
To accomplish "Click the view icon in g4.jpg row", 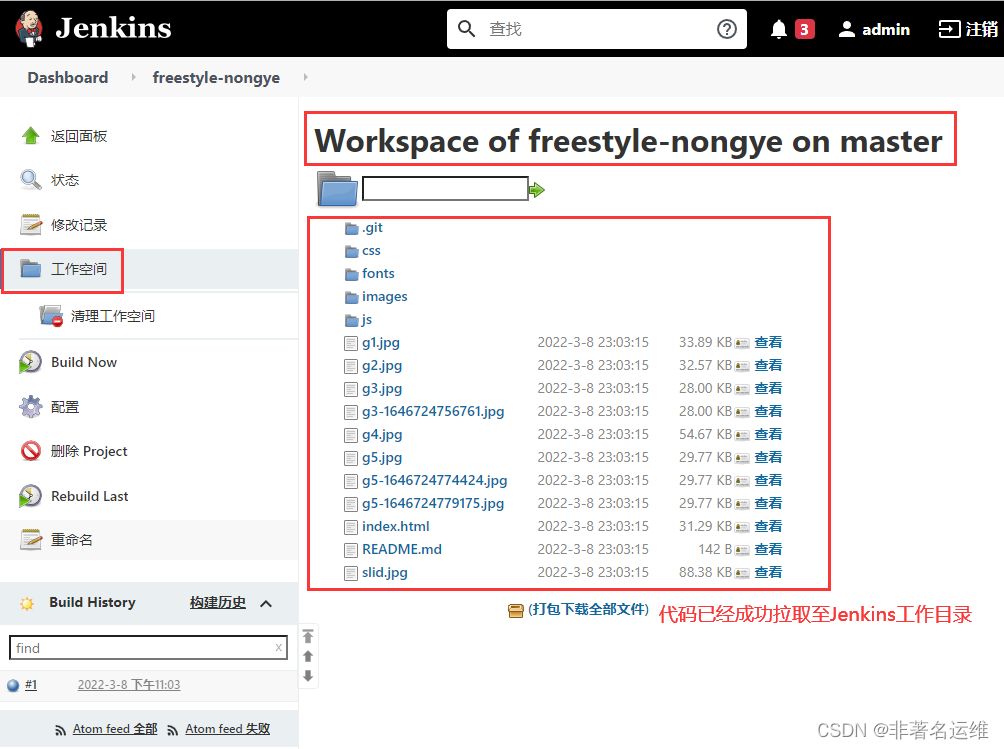I will point(742,435).
